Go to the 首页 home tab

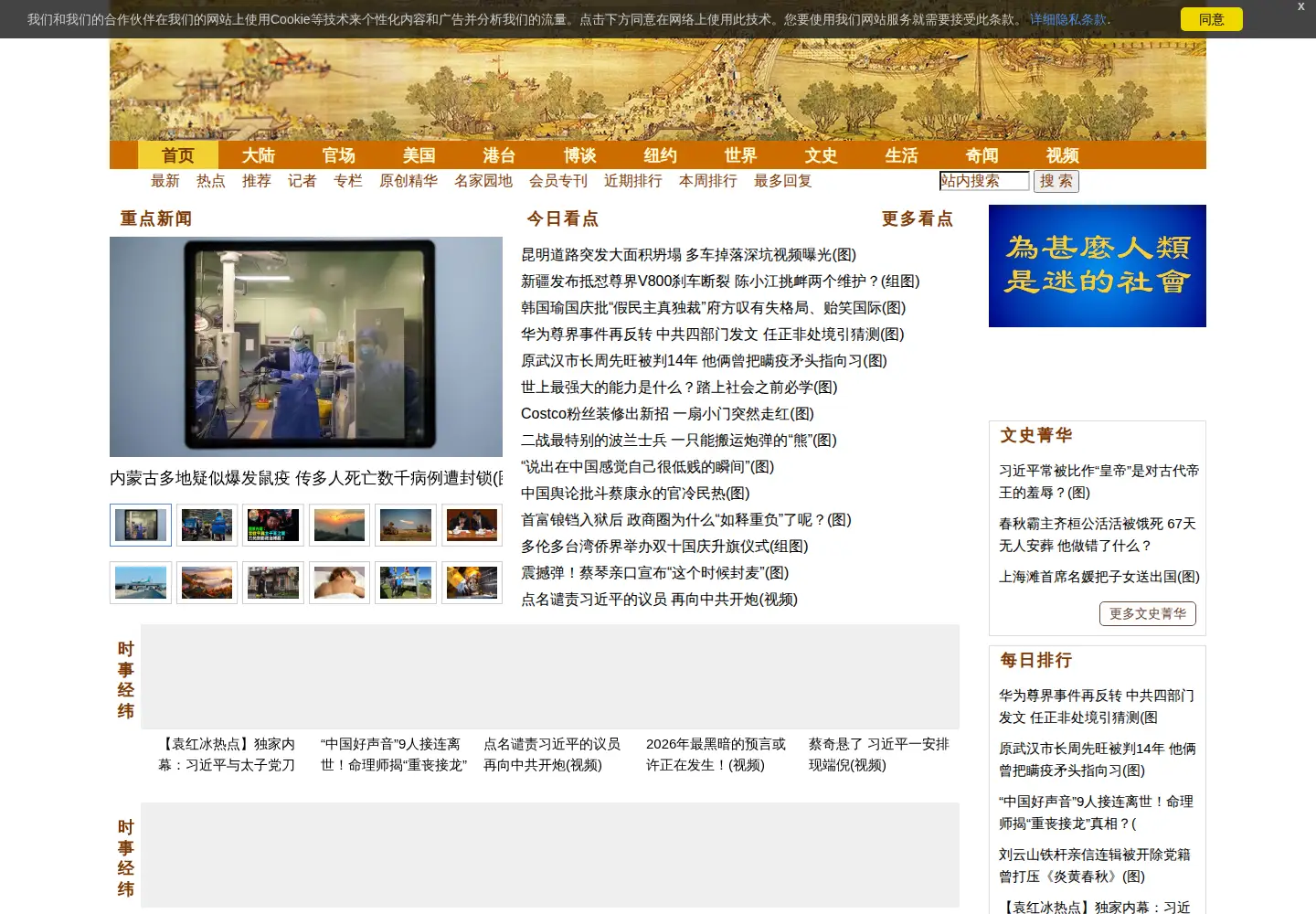pos(178,155)
